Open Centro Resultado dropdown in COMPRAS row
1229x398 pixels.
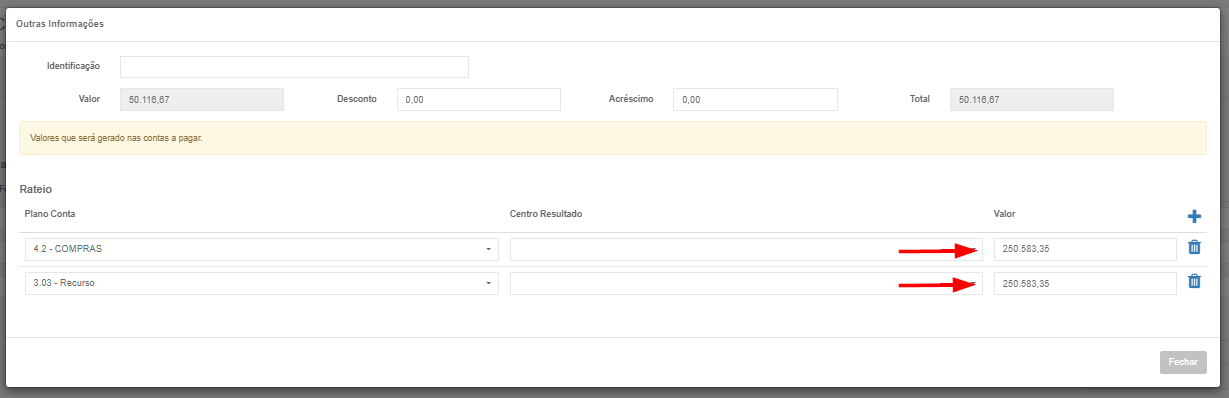tap(746, 249)
